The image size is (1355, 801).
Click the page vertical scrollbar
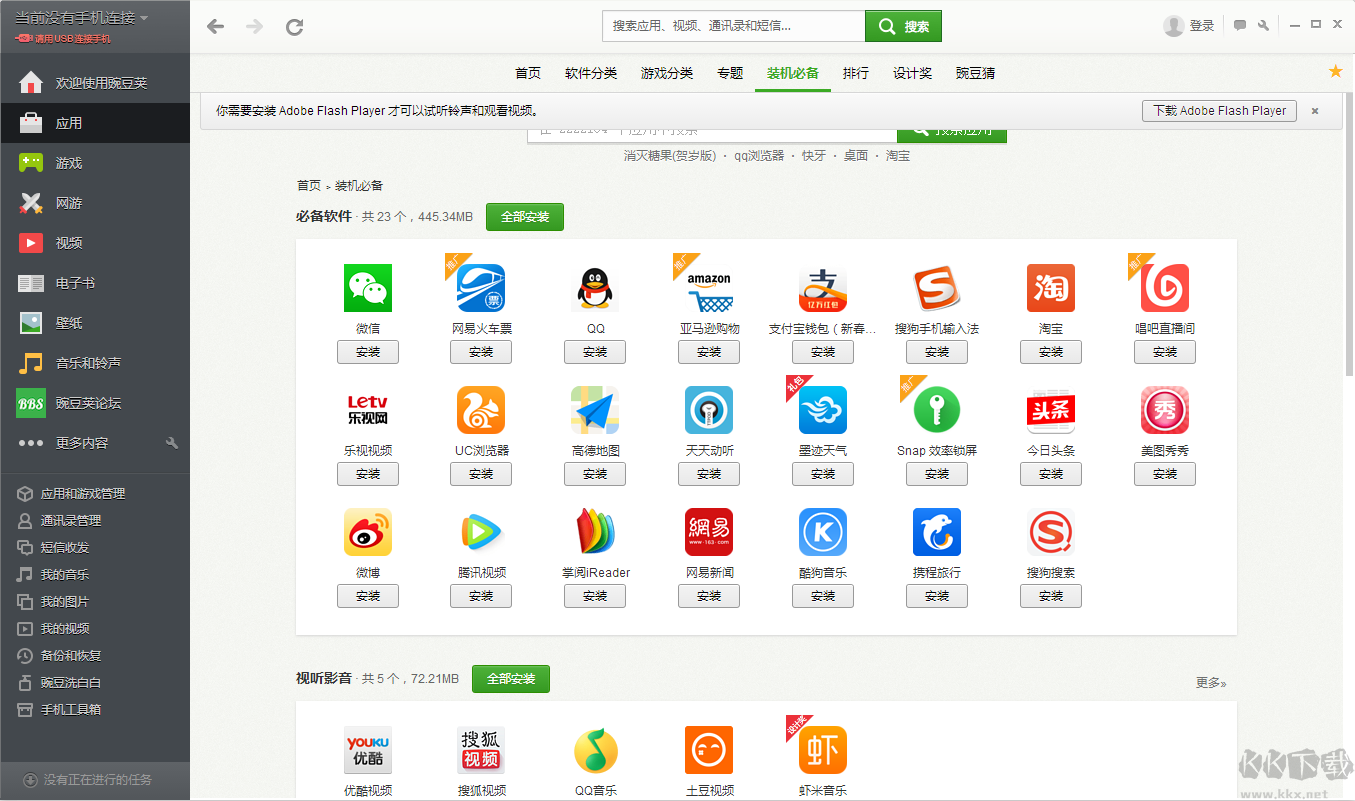(x=1349, y=233)
